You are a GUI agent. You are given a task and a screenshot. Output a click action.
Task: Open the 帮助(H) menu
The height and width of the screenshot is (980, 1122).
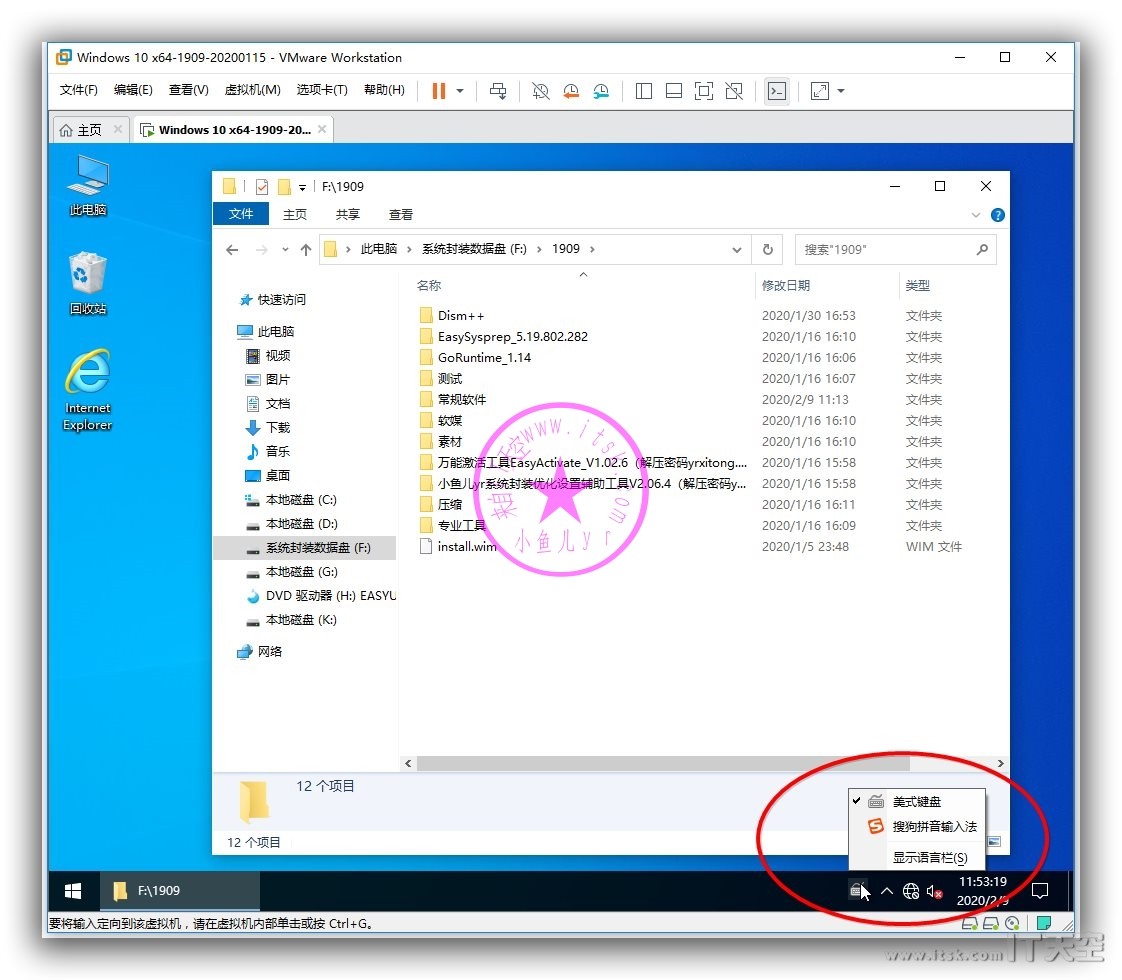[x=384, y=89]
